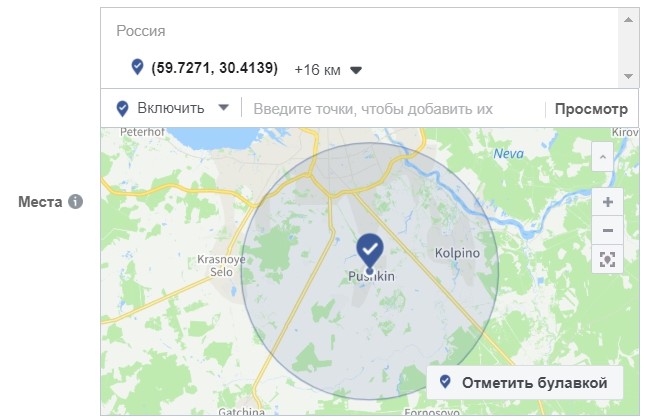
Task: Click Krasnoye Selo on the map
Action: pyautogui.click(x=221, y=266)
